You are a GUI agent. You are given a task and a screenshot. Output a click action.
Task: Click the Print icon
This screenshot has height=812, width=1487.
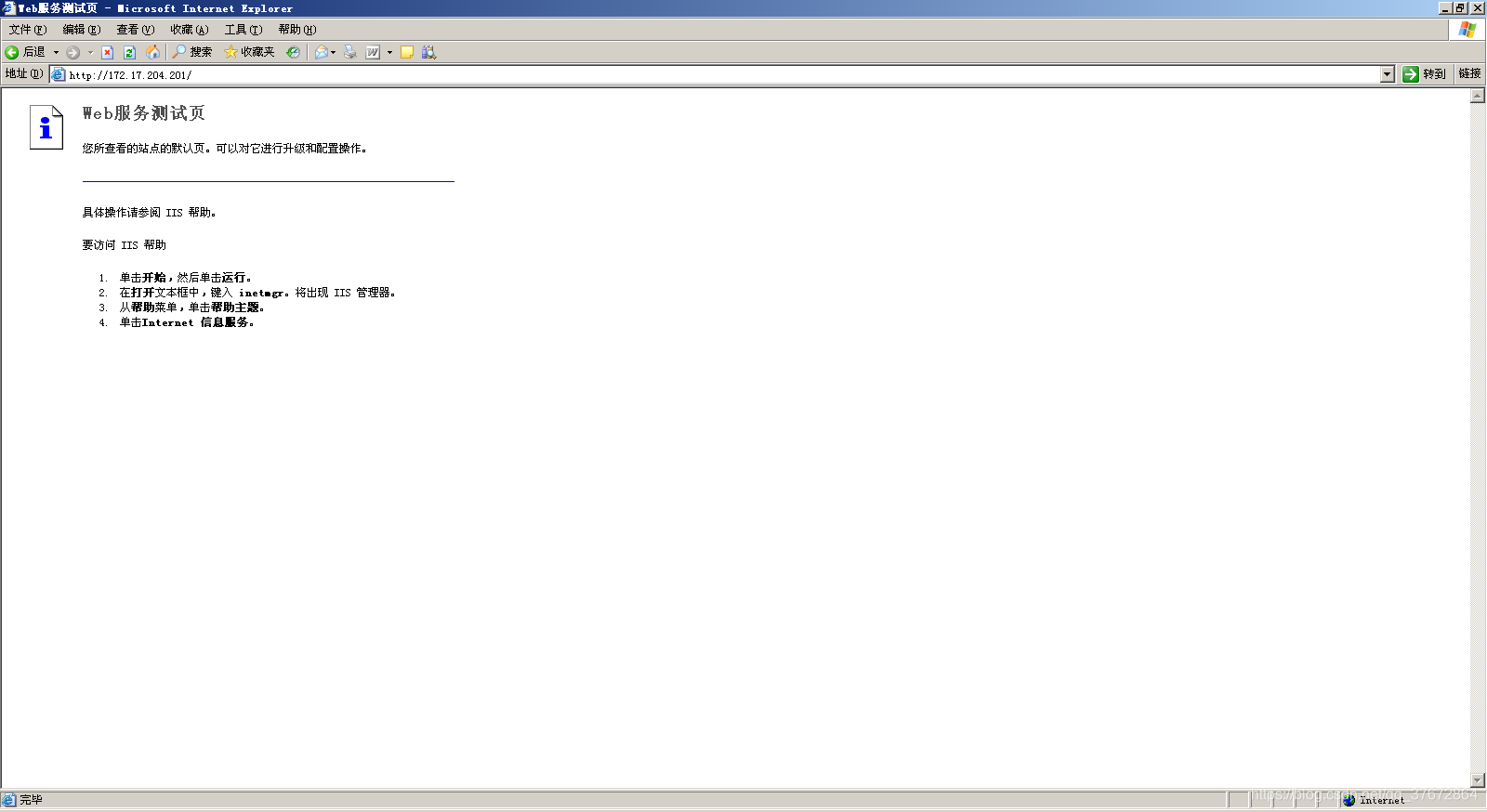[x=349, y=52]
